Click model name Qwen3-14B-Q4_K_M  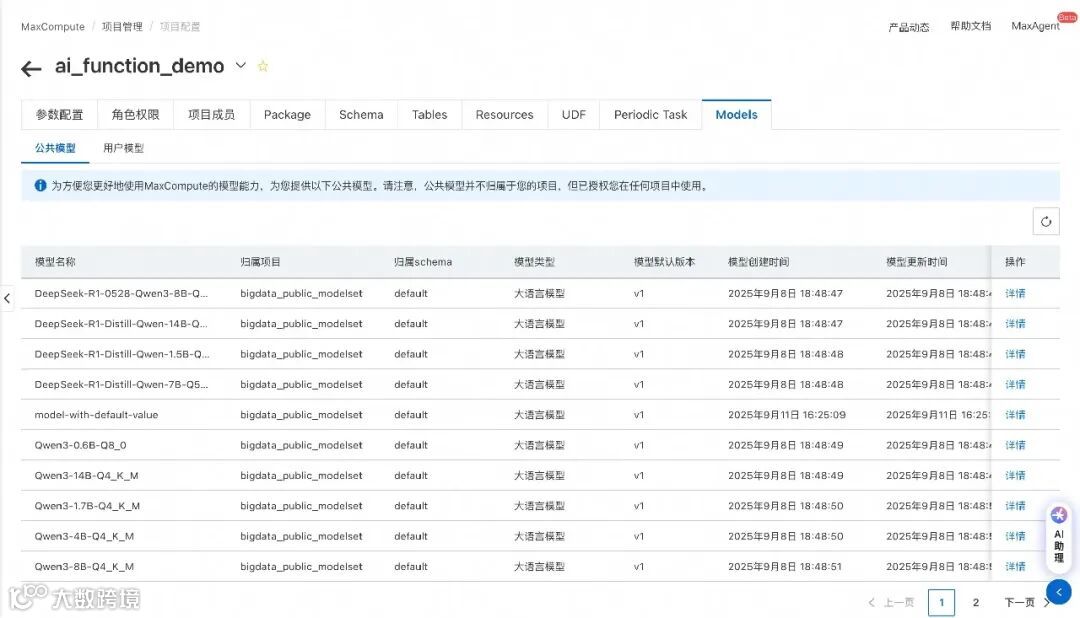(87, 475)
